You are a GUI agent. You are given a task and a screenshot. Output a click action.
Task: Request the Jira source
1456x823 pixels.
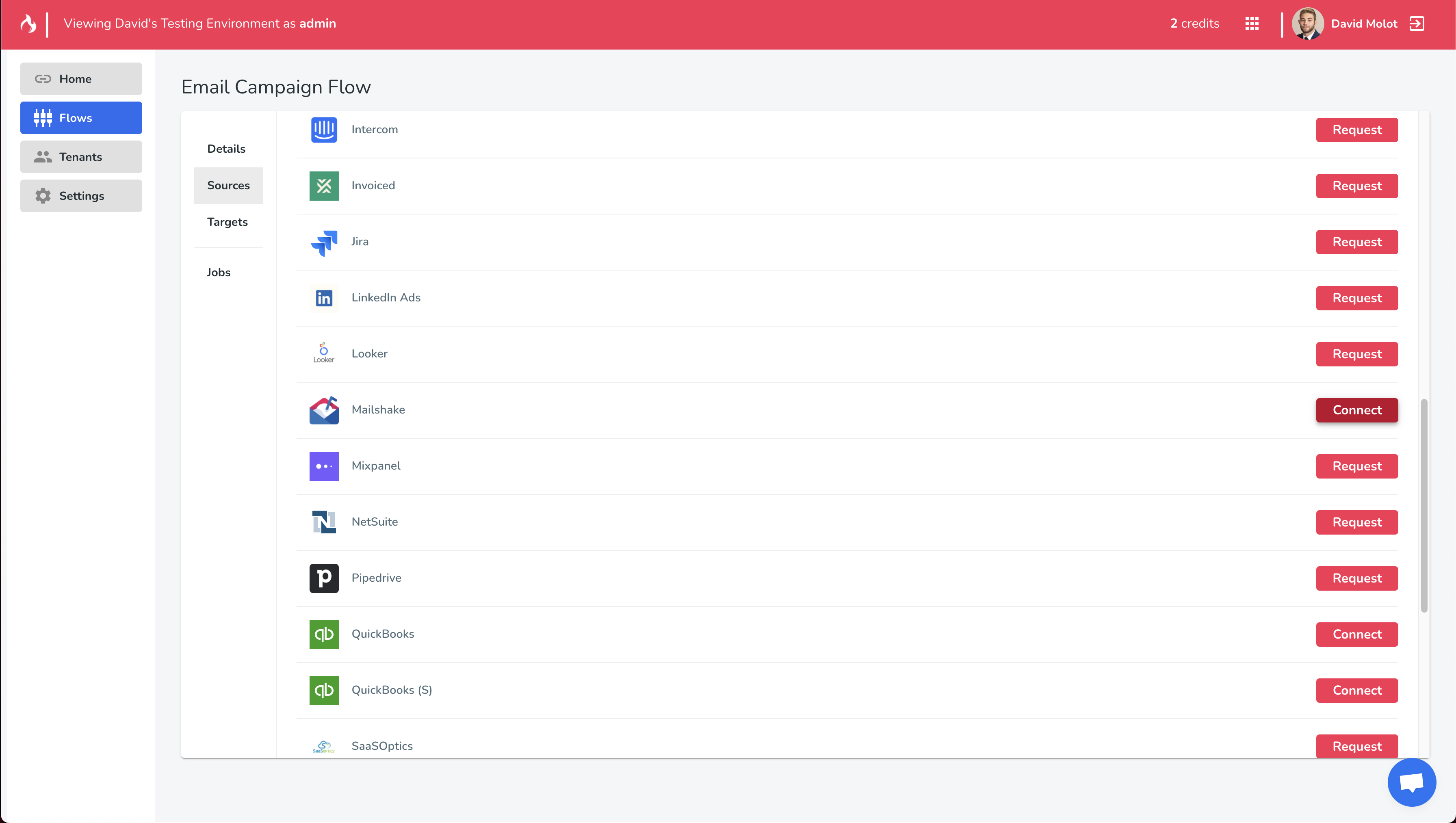pyautogui.click(x=1356, y=242)
